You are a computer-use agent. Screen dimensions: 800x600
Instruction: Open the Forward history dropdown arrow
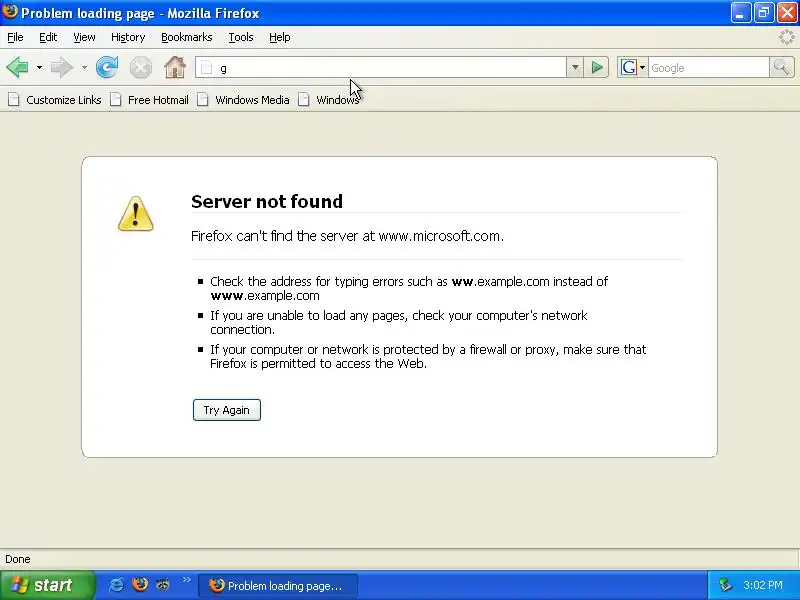(x=84, y=67)
